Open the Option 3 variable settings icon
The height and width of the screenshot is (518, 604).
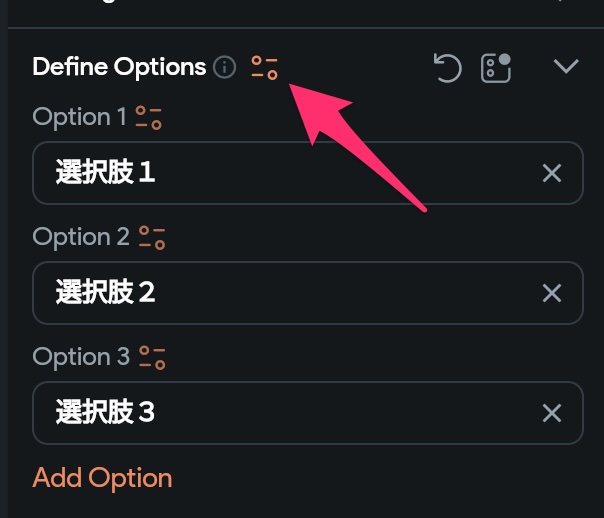pos(152,358)
